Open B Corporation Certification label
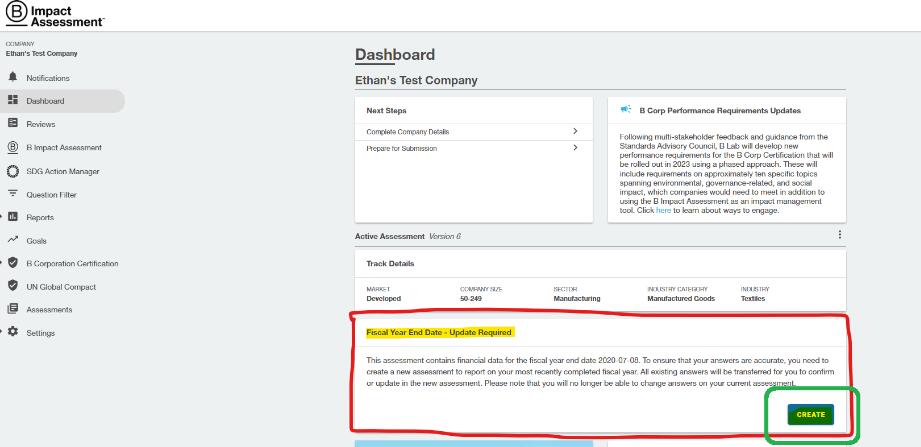The height and width of the screenshot is (447, 921). coord(72,264)
